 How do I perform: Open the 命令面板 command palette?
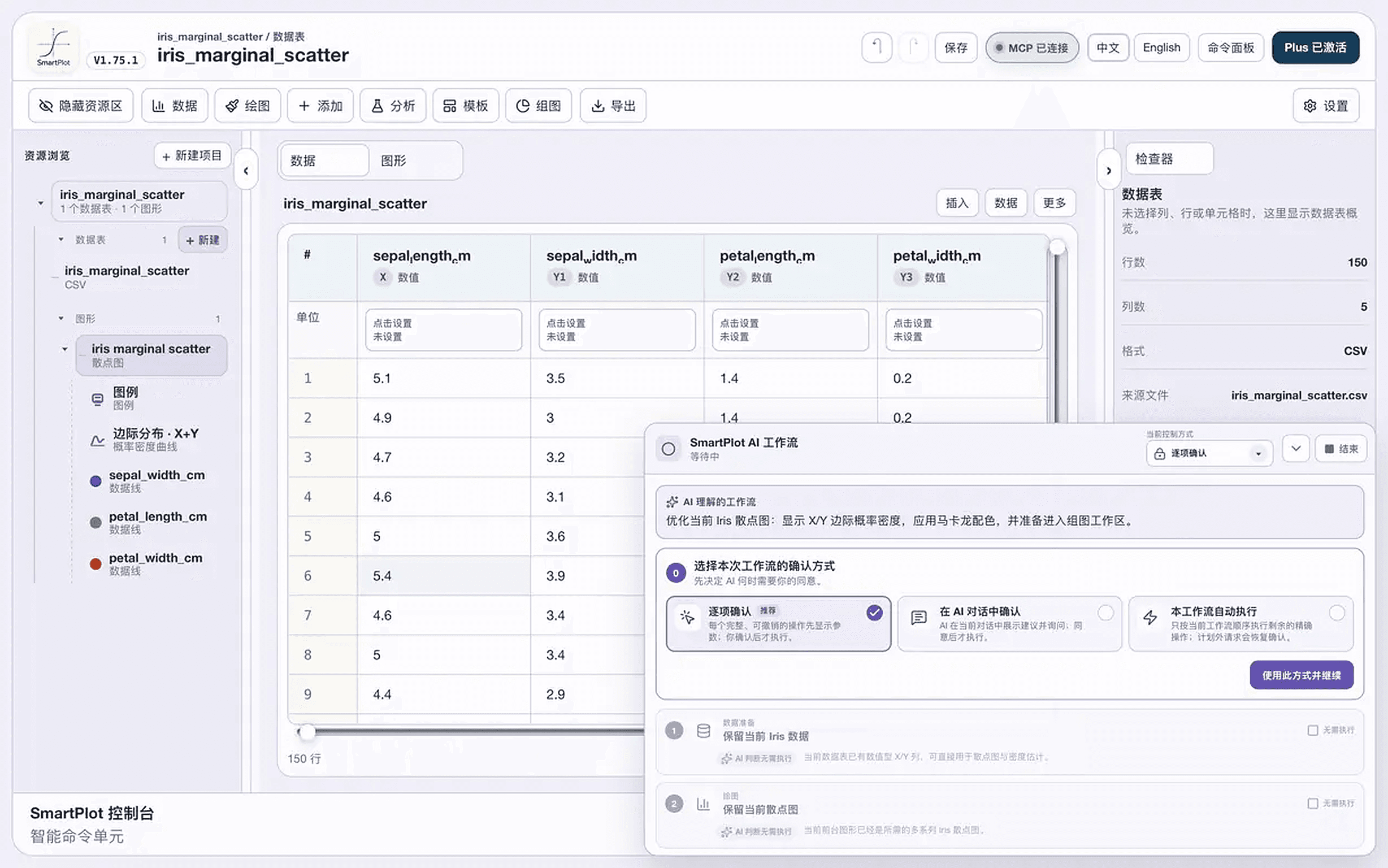pyautogui.click(x=1231, y=47)
